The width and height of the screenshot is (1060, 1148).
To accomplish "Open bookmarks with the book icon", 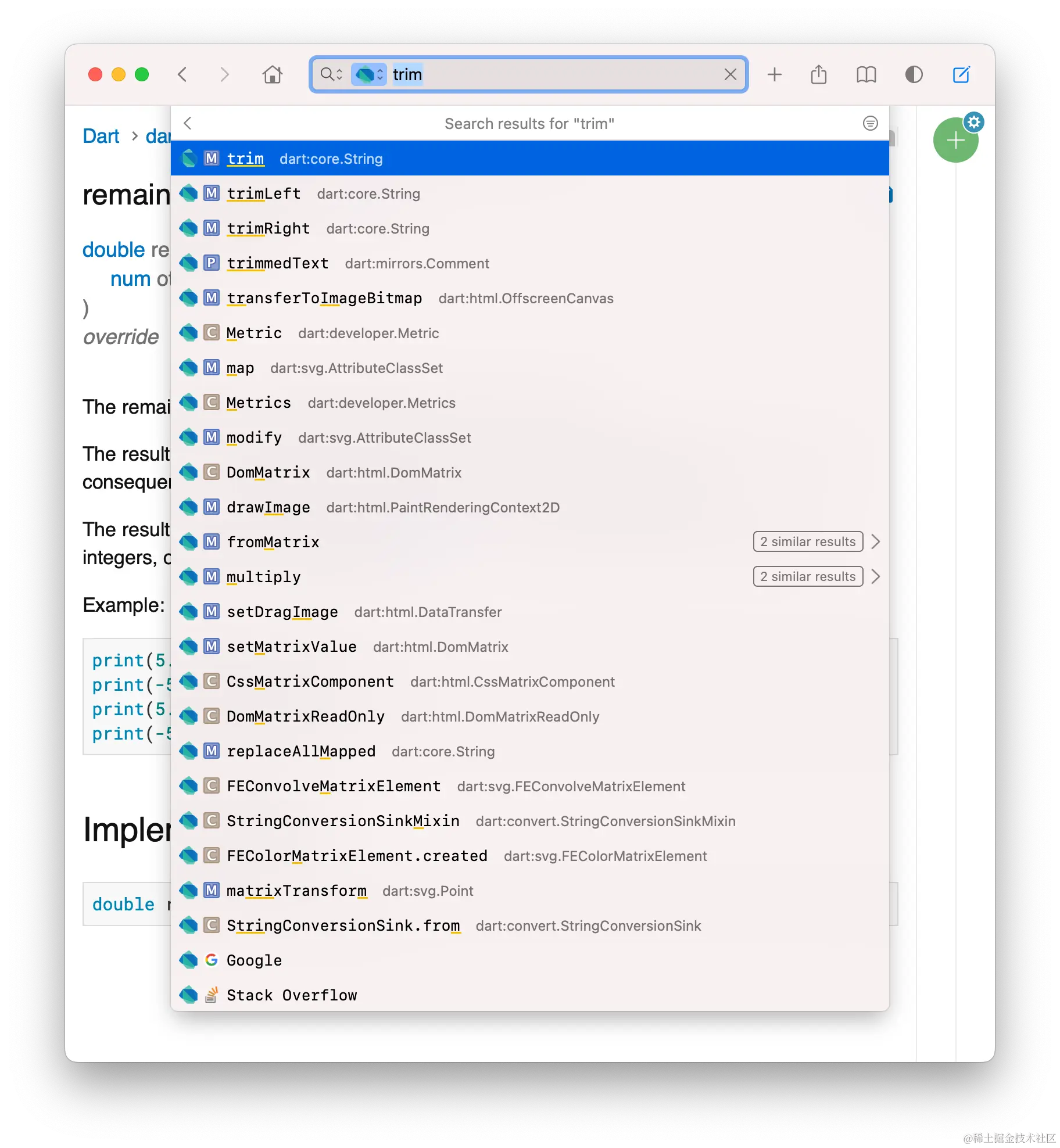I will click(866, 74).
